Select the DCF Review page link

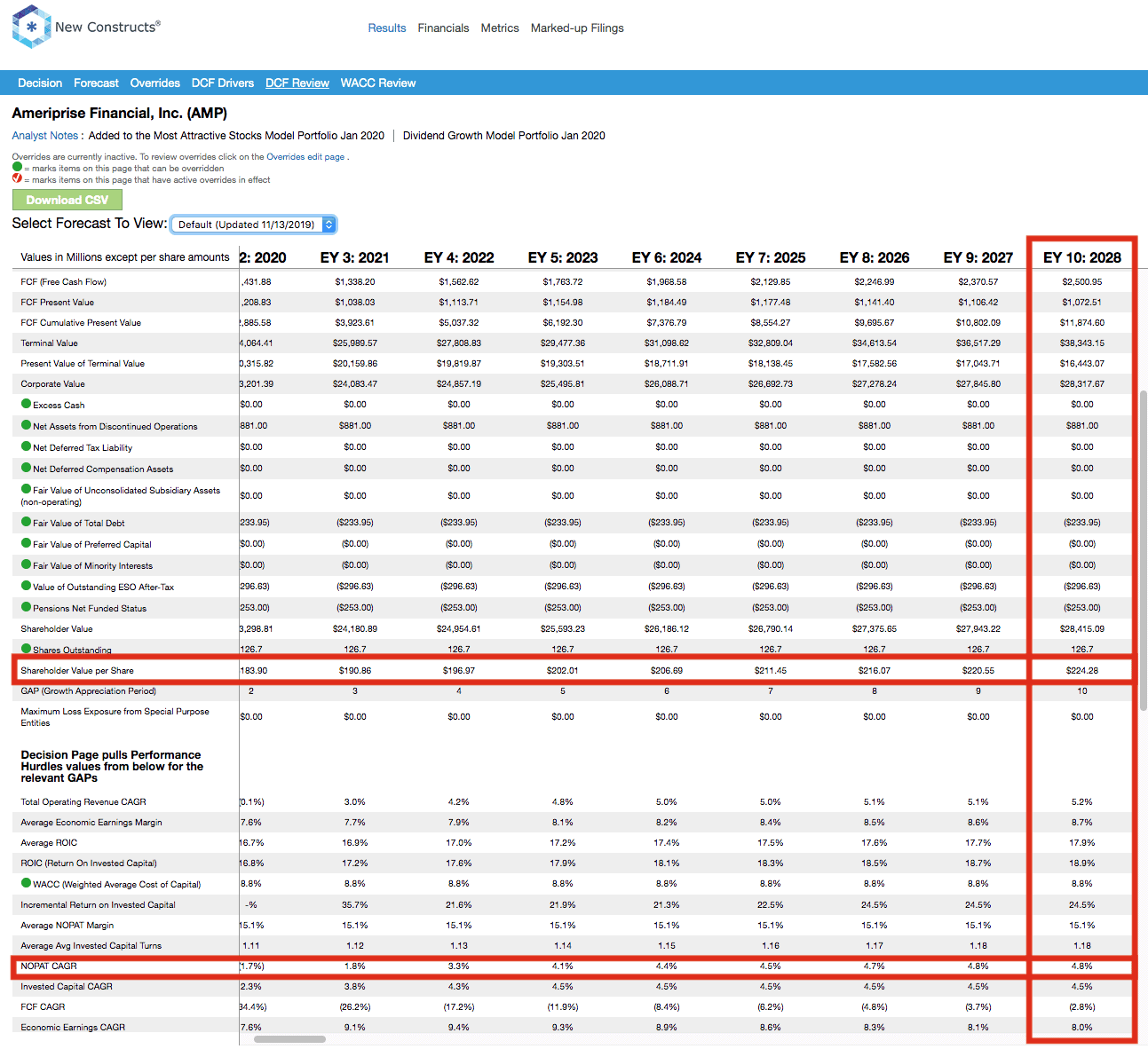click(x=297, y=83)
